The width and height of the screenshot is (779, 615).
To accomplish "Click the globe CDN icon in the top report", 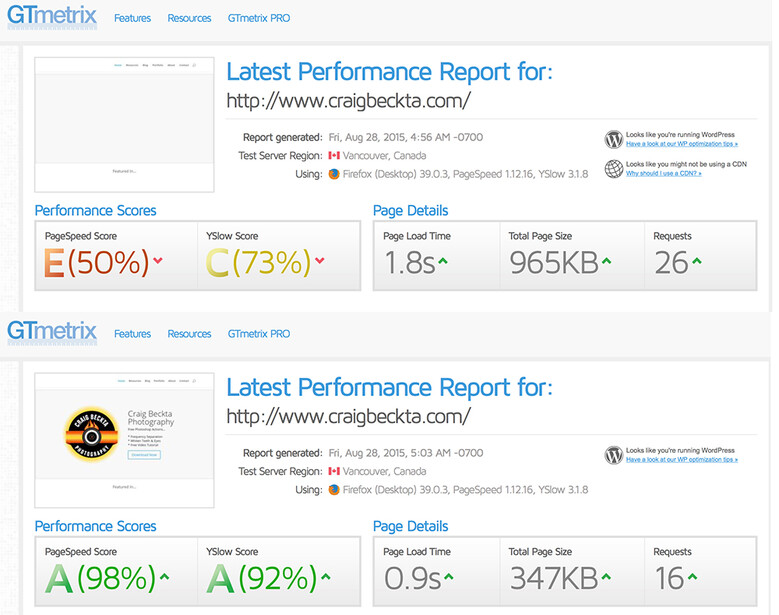I will (614, 169).
